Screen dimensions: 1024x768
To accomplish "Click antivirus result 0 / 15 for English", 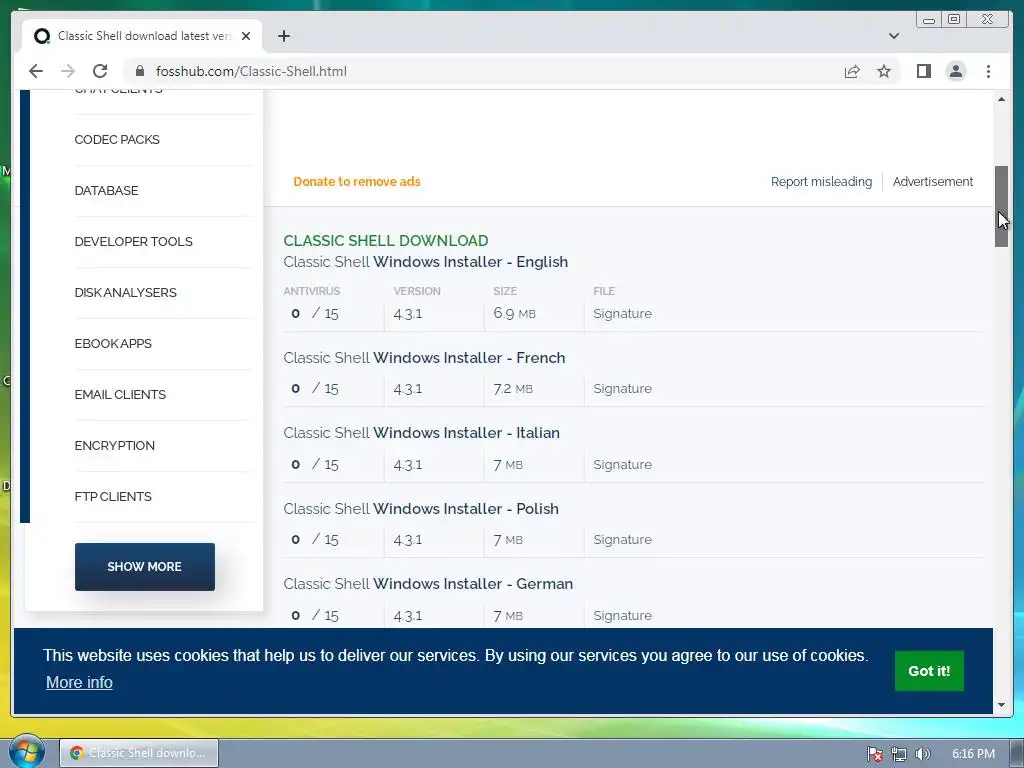I will coord(315,313).
